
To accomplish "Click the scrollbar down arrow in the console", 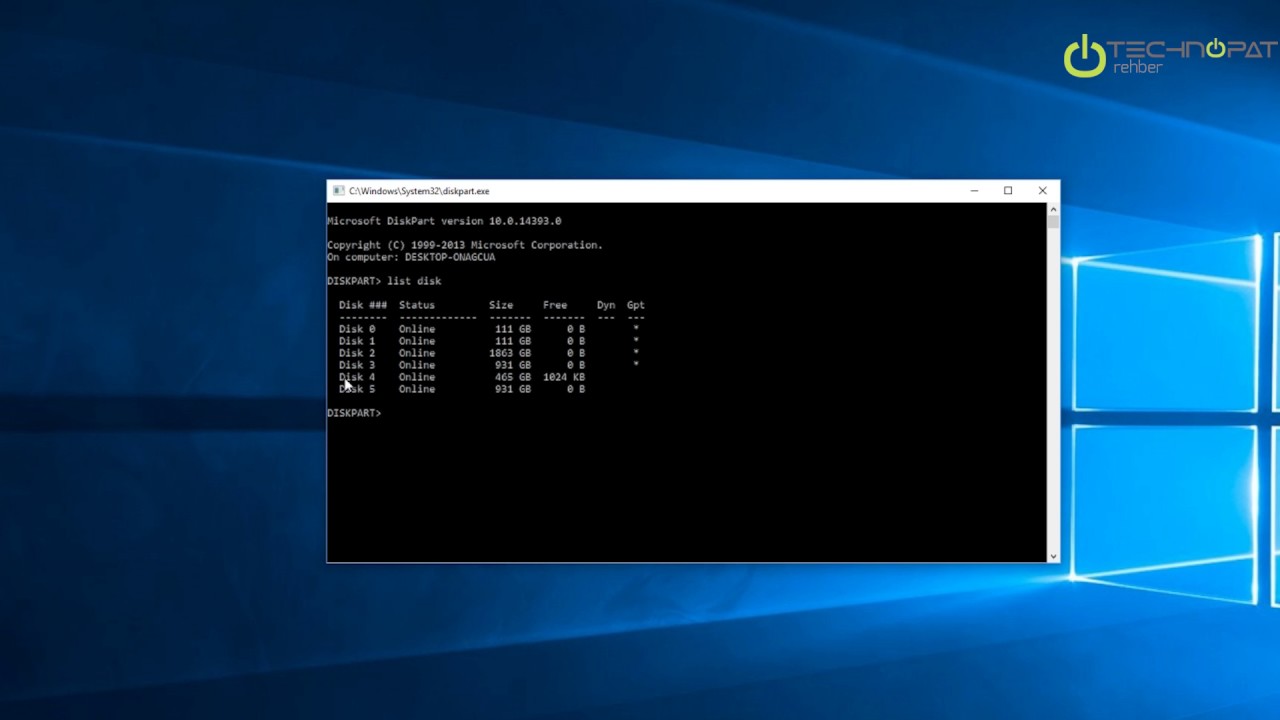I will tap(1053, 556).
